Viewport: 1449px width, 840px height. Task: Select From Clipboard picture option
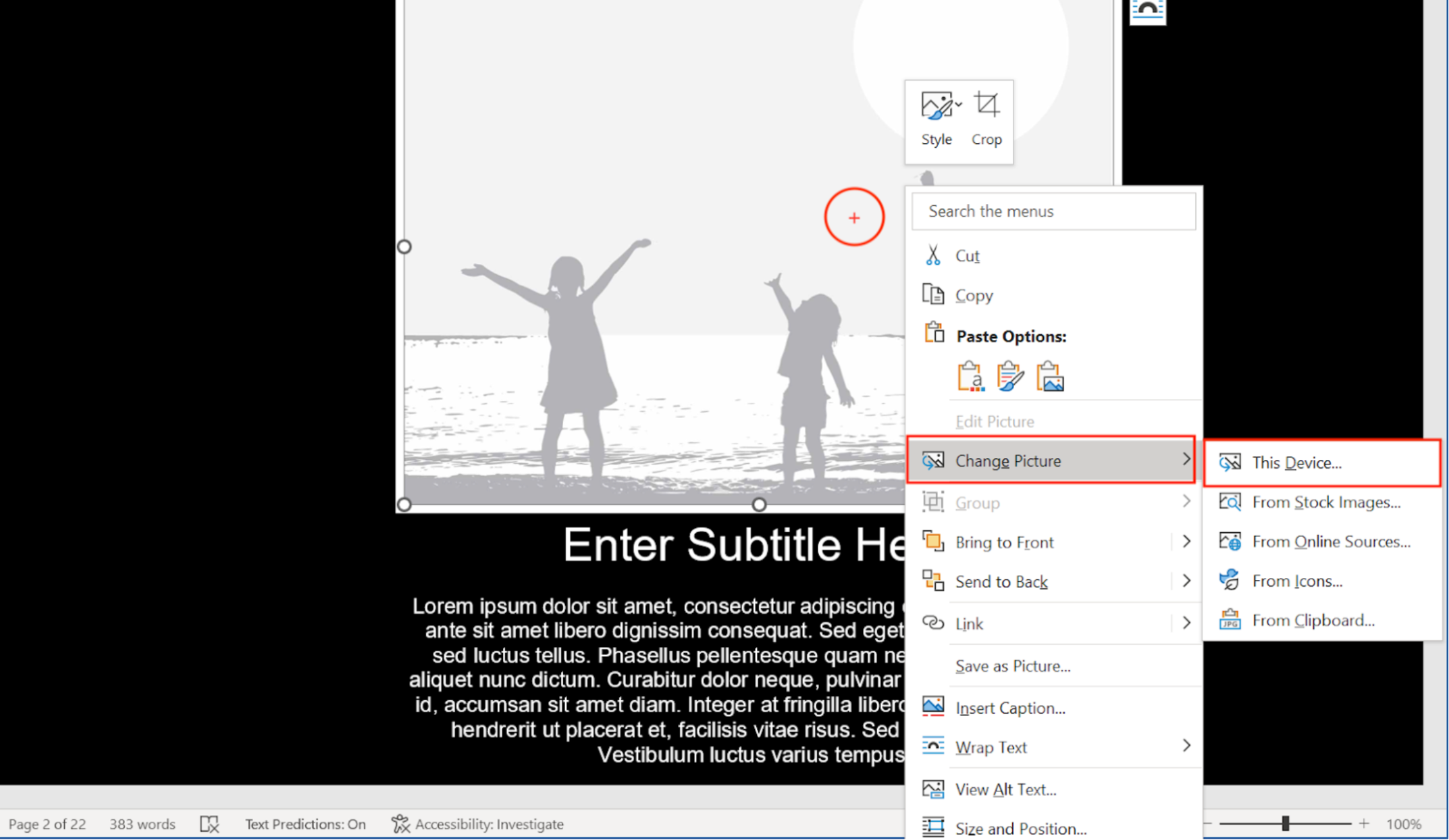[1312, 620]
